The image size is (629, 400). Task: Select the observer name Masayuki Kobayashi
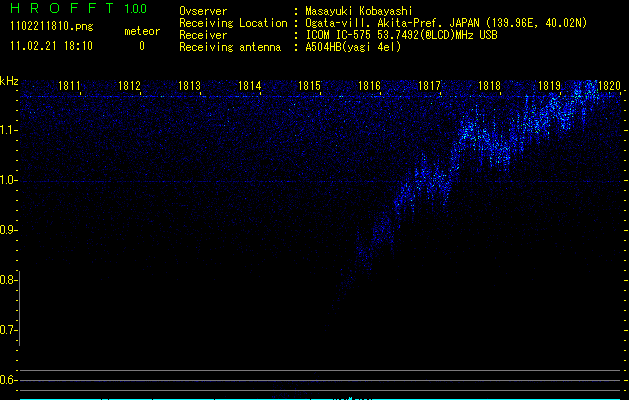[x=359, y=11]
